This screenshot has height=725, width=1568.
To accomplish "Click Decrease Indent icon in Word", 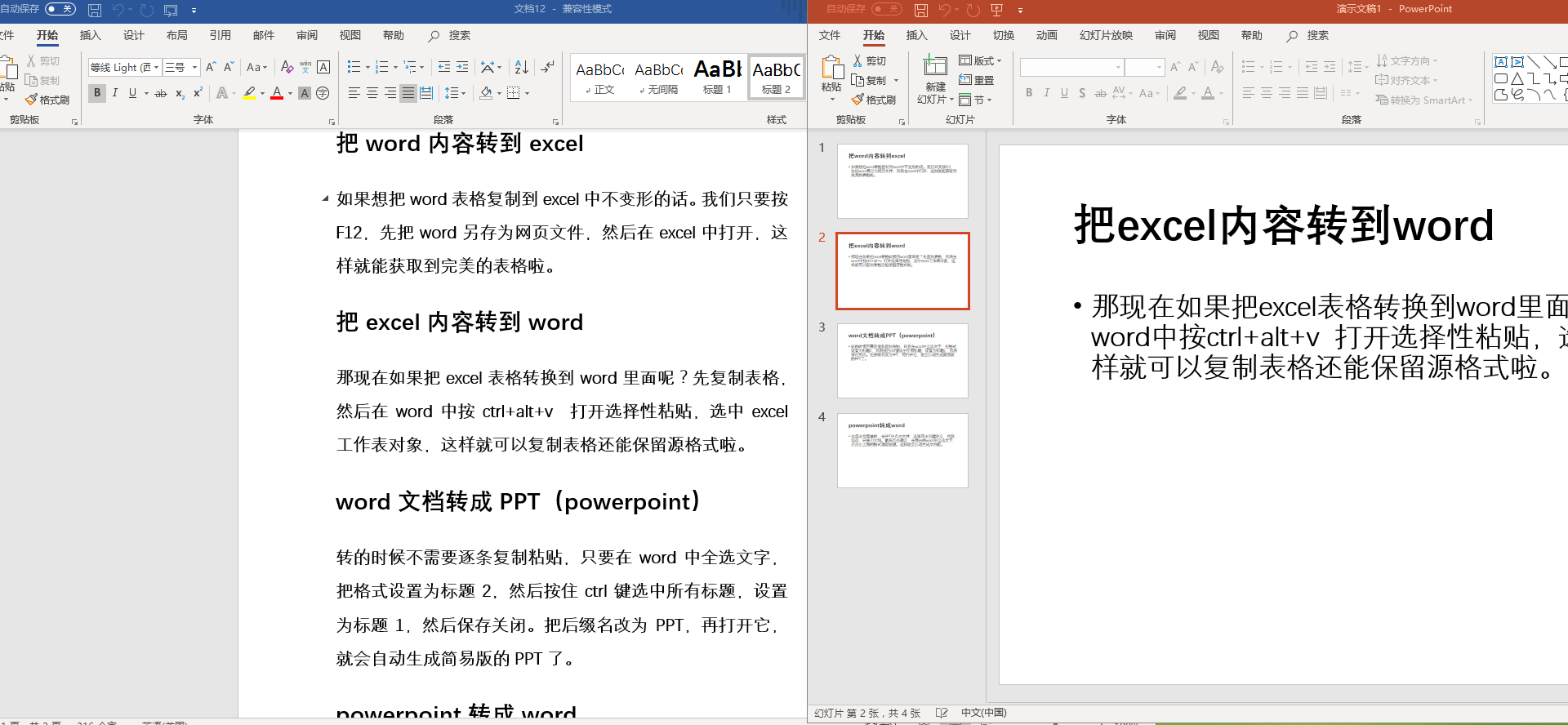I will [444, 67].
